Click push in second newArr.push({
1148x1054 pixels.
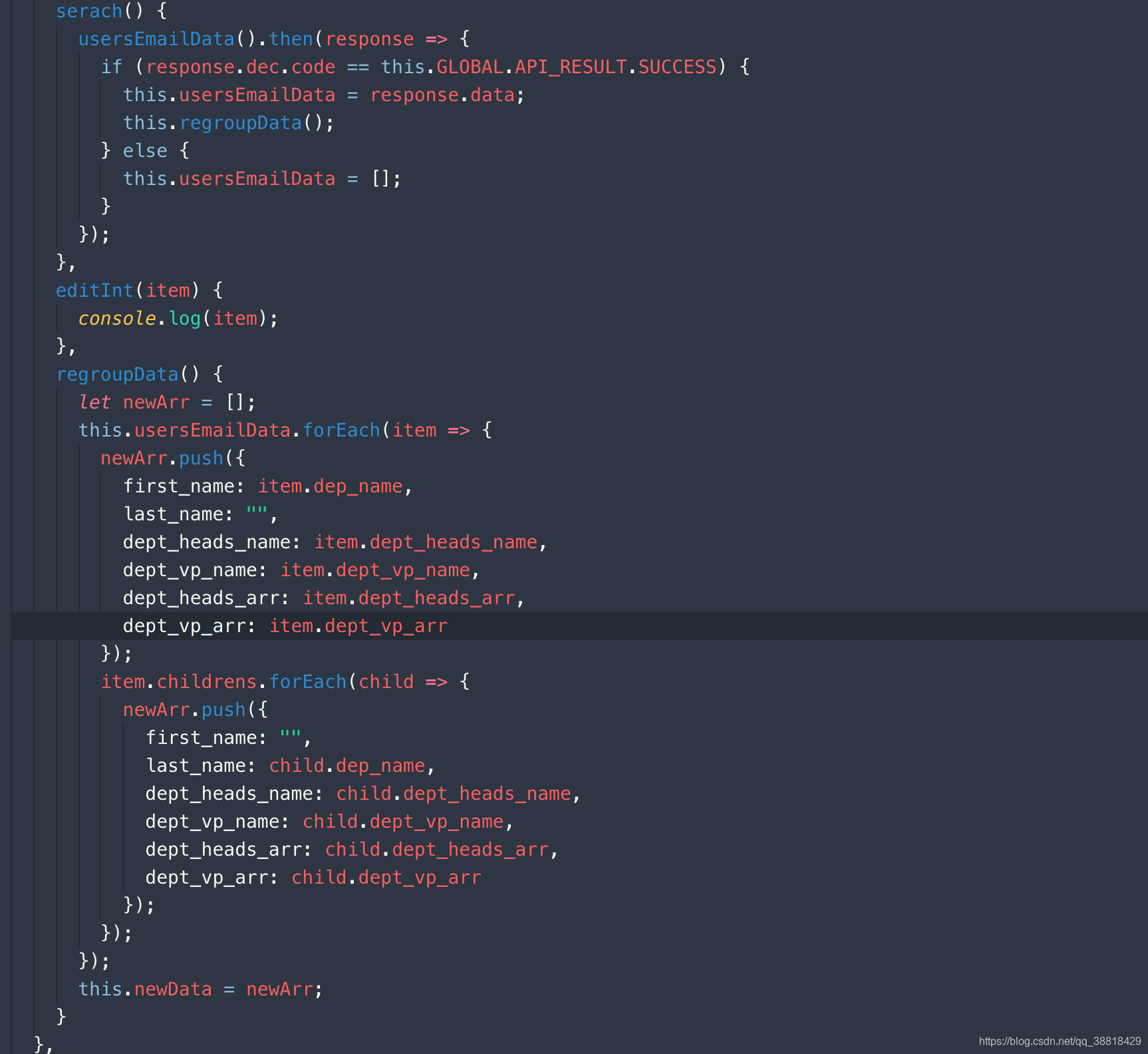pos(223,709)
